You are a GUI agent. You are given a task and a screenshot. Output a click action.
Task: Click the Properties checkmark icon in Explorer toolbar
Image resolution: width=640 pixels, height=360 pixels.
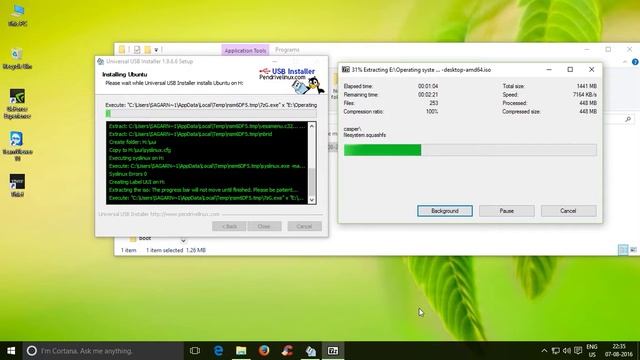point(137,50)
